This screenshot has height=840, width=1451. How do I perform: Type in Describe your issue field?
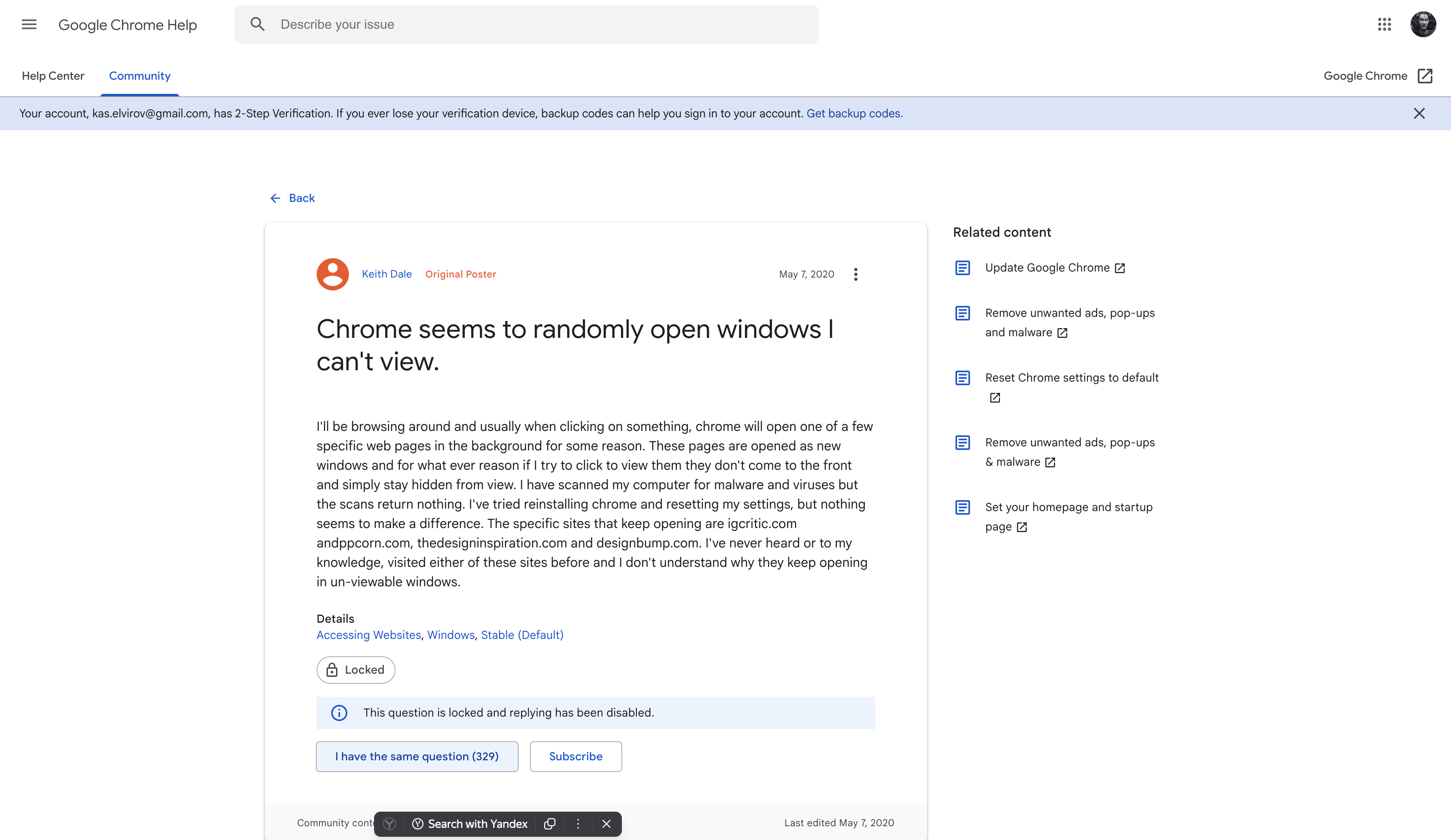[541, 24]
